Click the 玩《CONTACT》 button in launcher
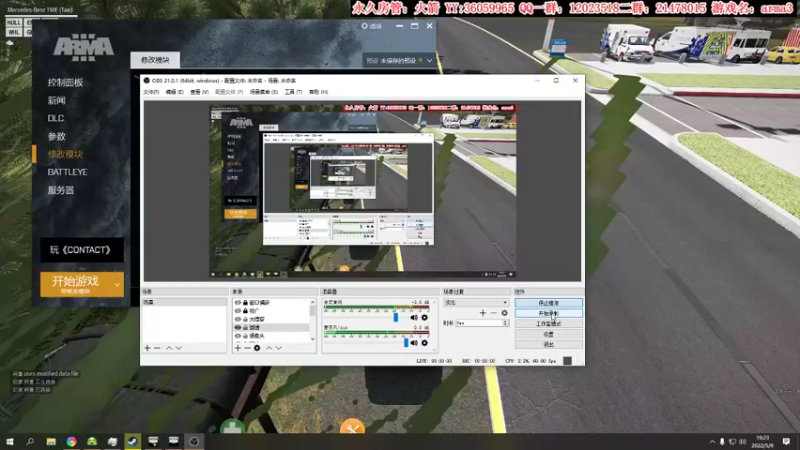The height and width of the screenshot is (450, 800). 82,250
